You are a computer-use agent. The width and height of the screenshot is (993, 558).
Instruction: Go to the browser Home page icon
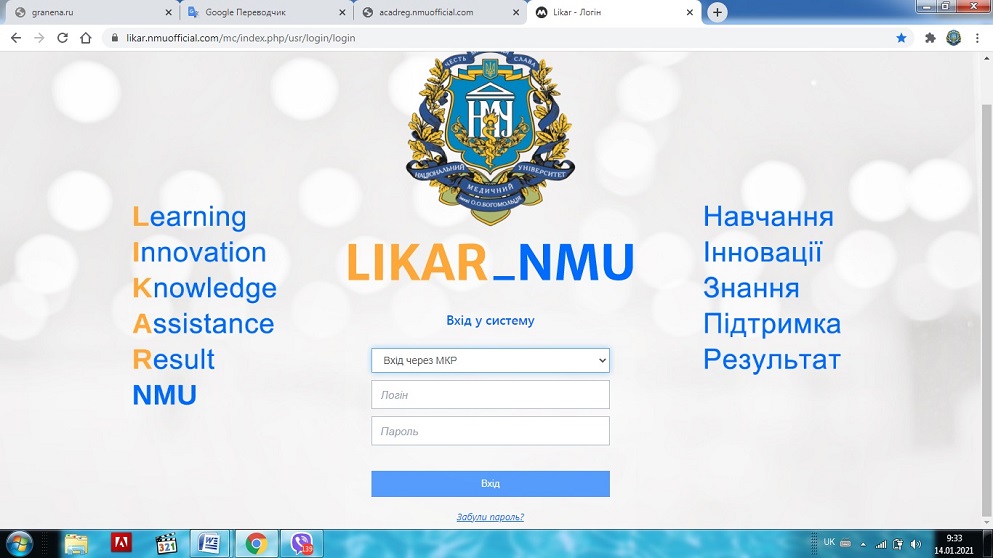pos(86,38)
